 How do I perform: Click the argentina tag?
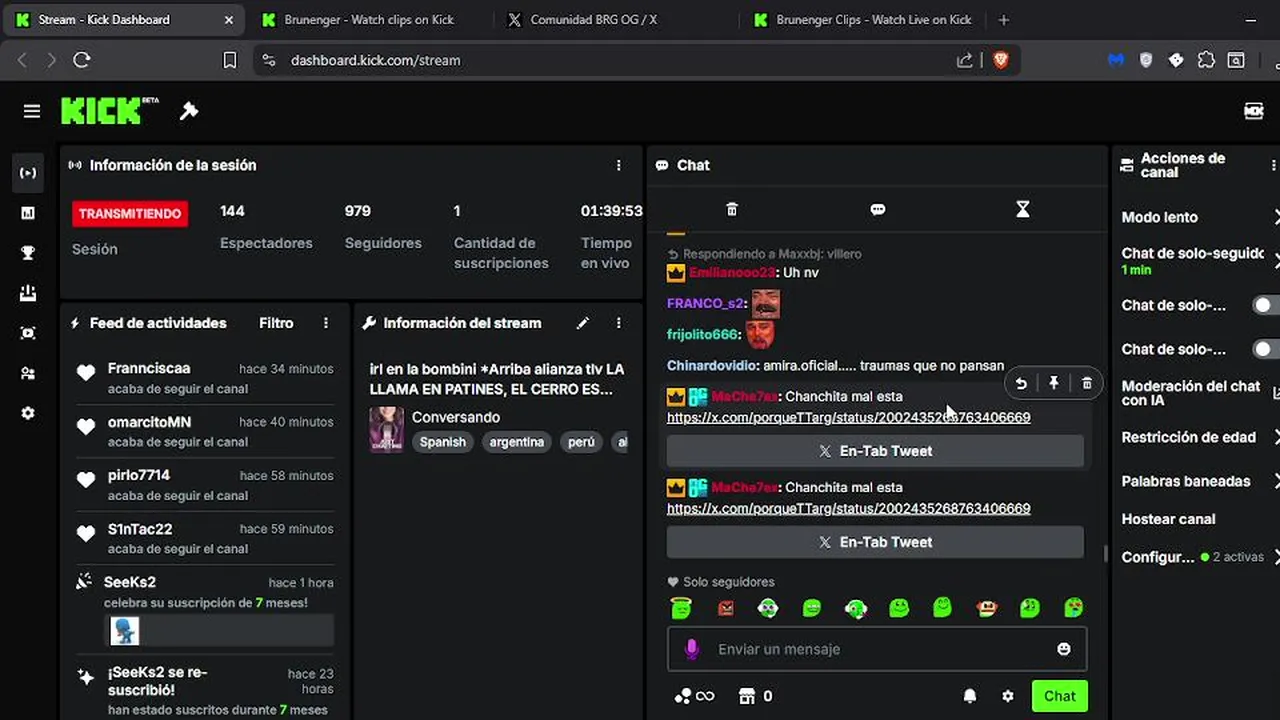[x=517, y=442]
